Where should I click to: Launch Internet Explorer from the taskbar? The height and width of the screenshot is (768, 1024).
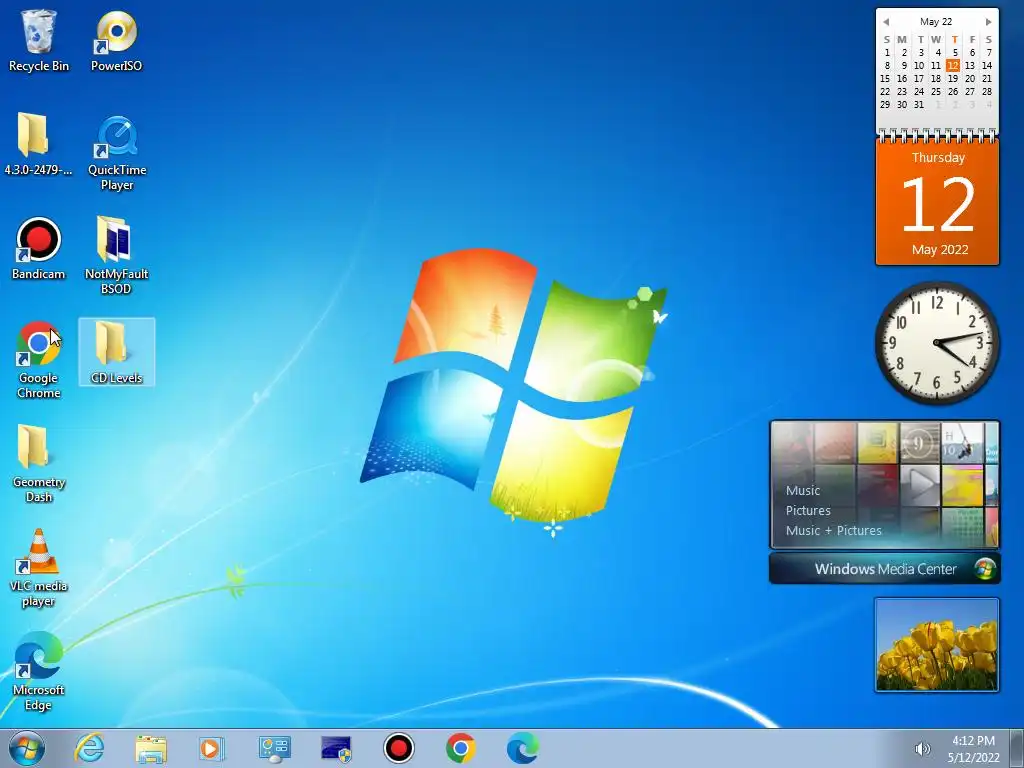pyautogui.click(x=89, y=748)
